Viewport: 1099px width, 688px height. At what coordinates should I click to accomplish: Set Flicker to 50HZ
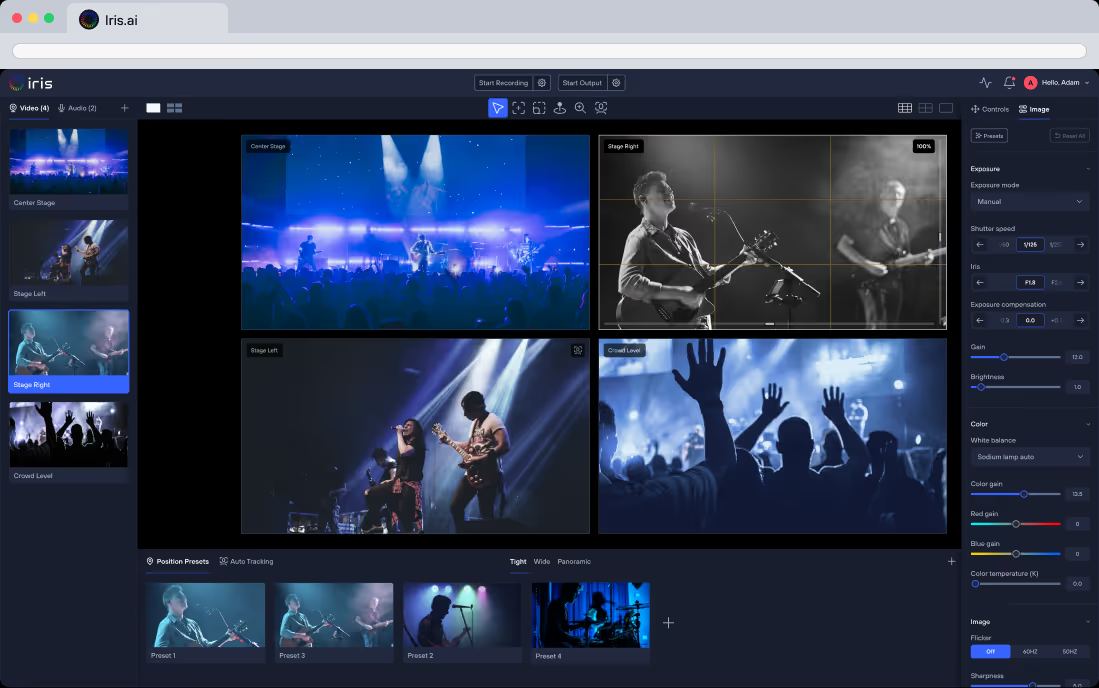coord(1070,652)
